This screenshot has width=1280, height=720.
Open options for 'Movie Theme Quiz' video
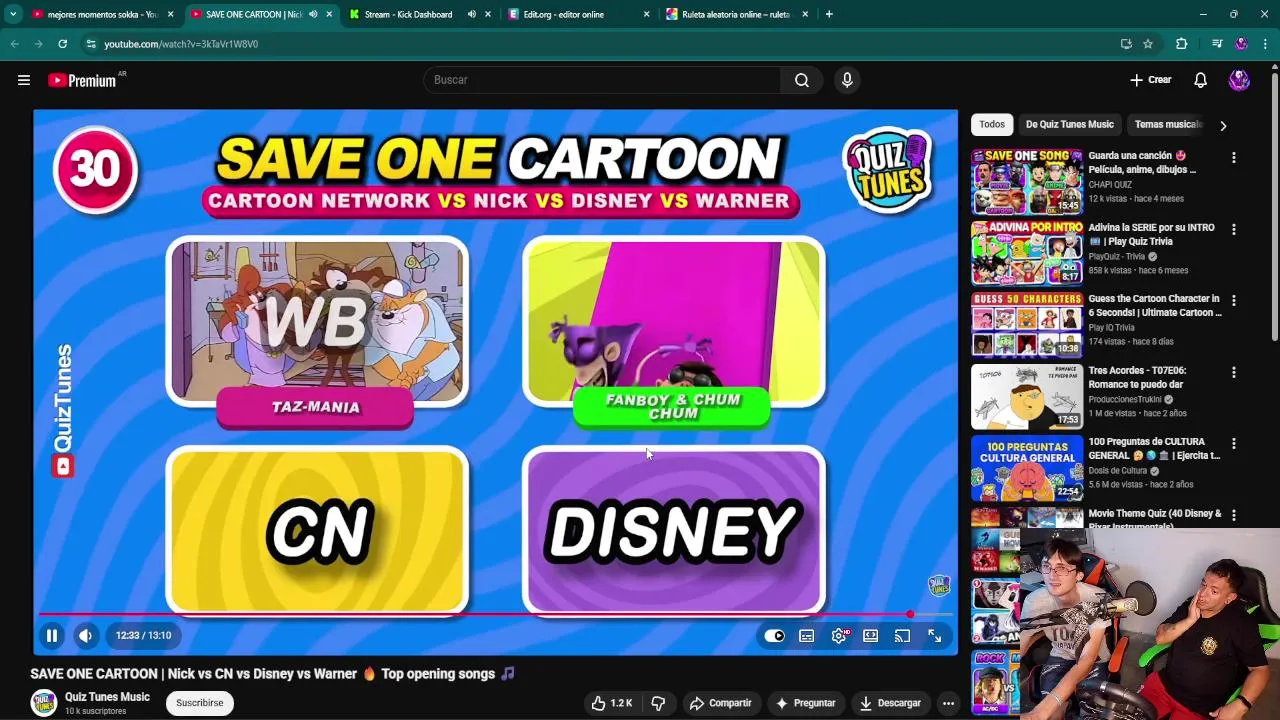click(x=1233, y=515)
